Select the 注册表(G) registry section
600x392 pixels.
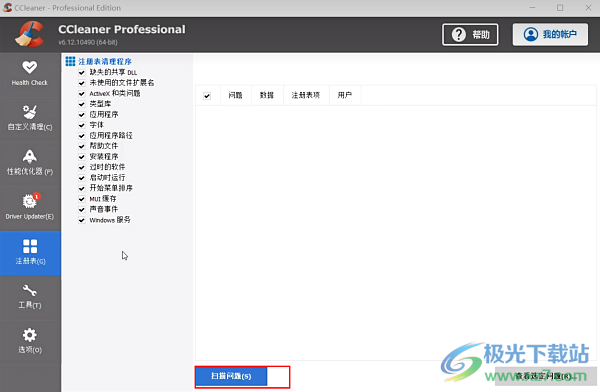coord(30,253)
